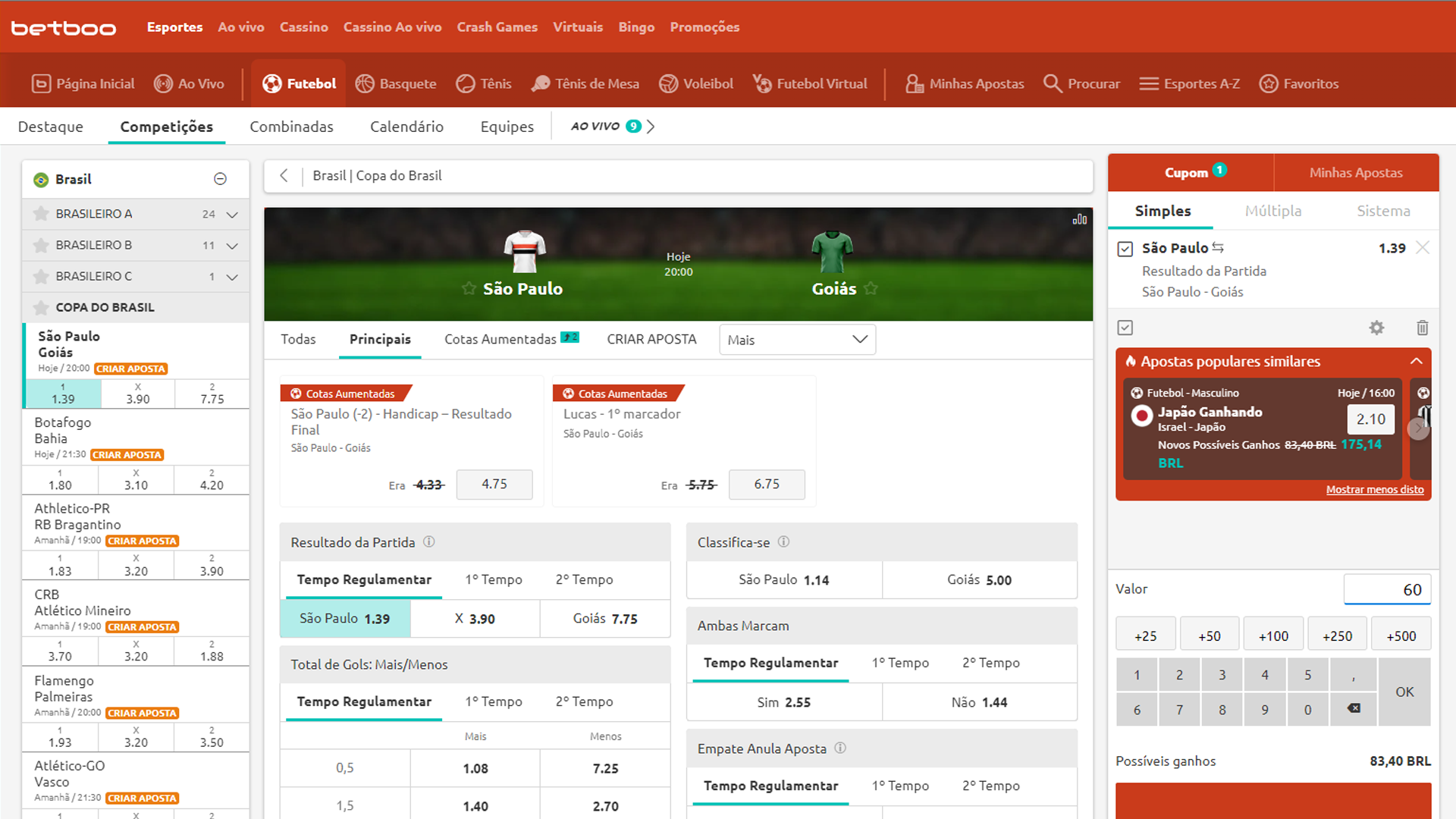Expand BRASILEIRO B competition list
The height and width of the screenshot is (819, 1456).
point(232,246)
